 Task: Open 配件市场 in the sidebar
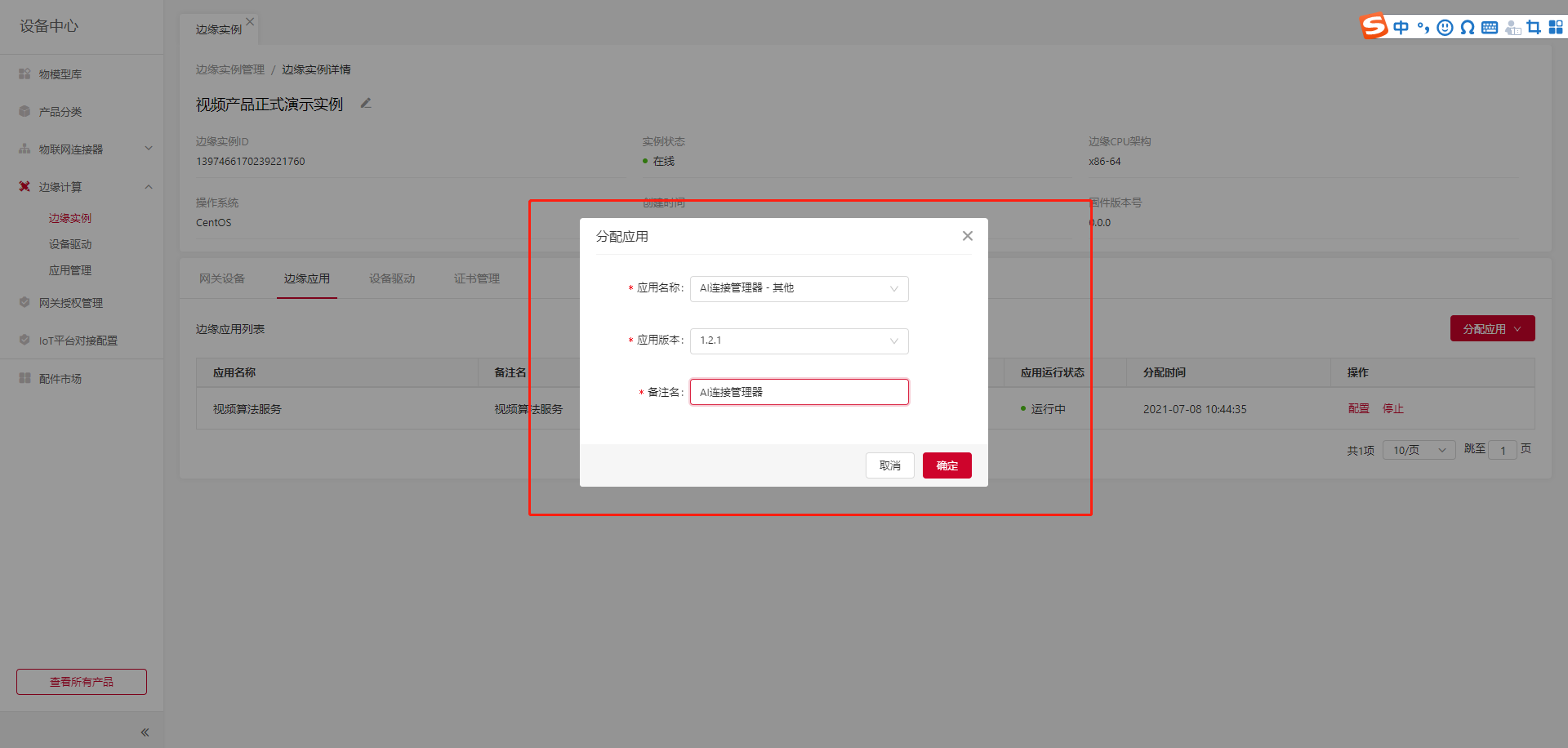60,379
